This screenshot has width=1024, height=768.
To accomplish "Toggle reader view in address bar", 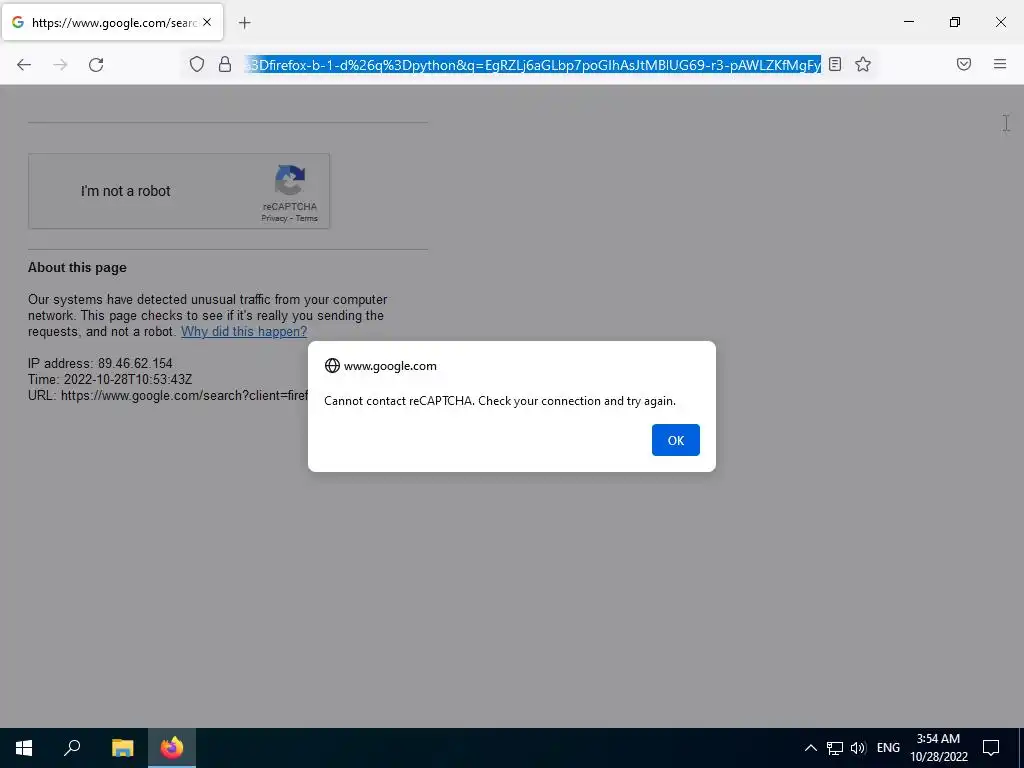I will pos(835,64).
